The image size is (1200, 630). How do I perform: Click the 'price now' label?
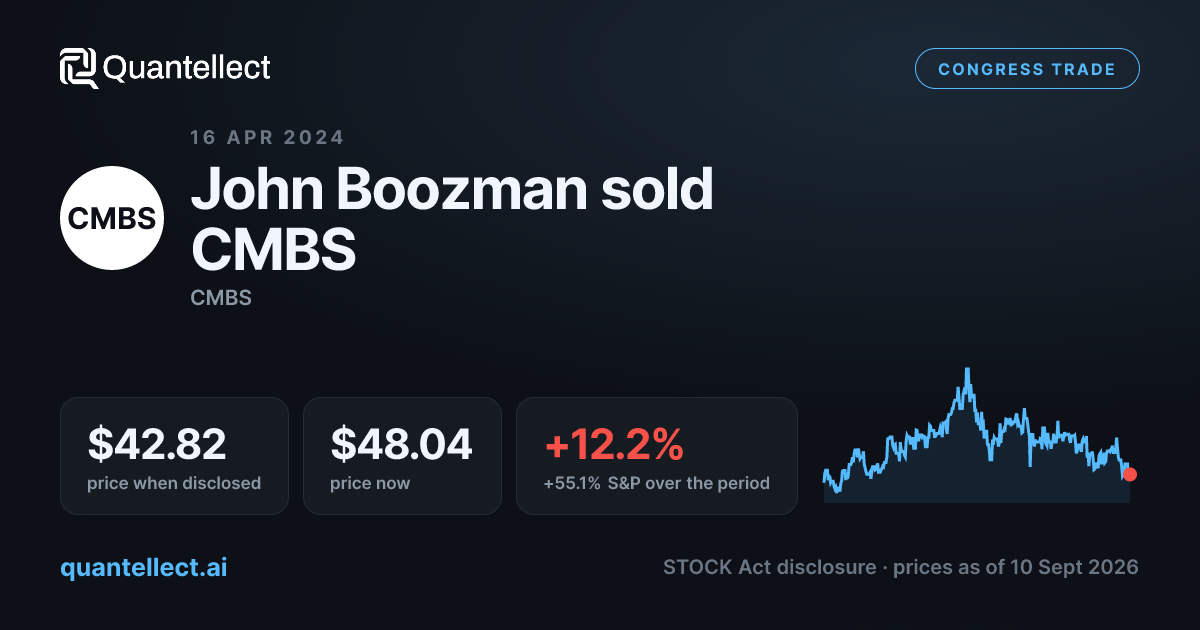[370, 483]
